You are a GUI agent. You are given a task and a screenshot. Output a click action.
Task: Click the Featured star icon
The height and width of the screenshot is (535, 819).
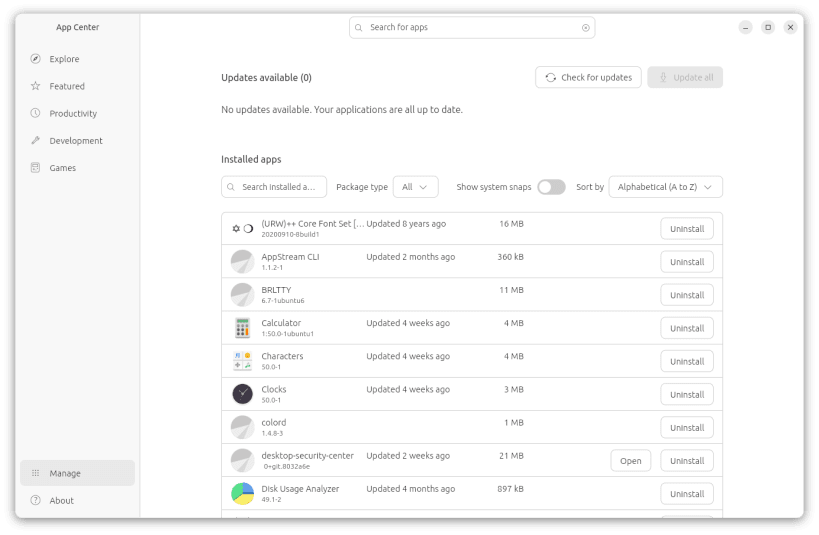[36, 86]
